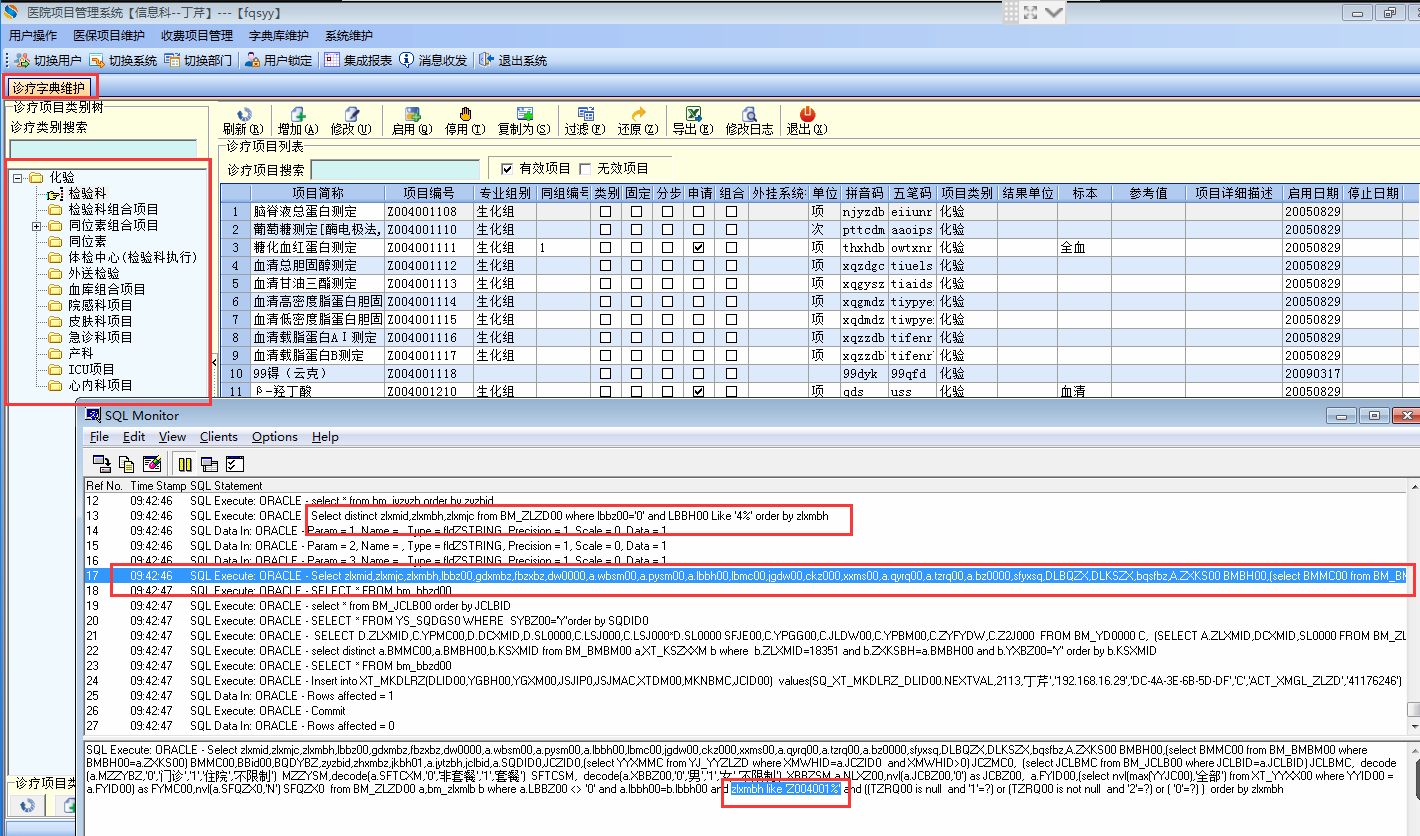Open the 用户操作 menu
Viewport: 1420px width, 836px height.
tap(33, 36)
